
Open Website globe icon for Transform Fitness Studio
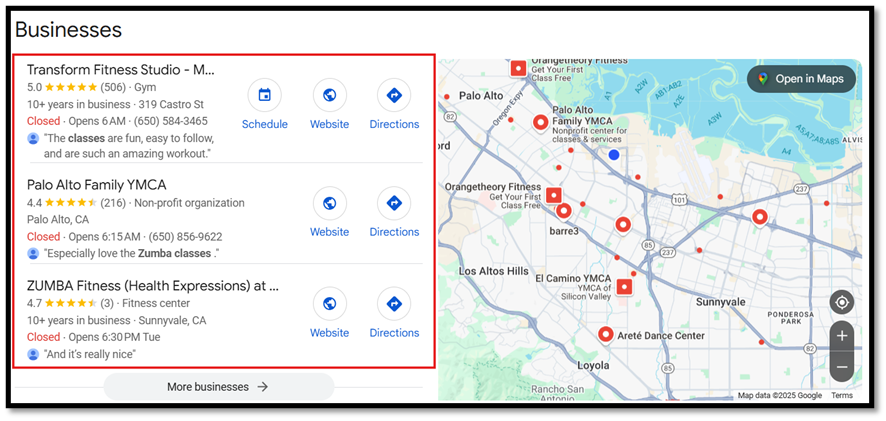(329, 96)
